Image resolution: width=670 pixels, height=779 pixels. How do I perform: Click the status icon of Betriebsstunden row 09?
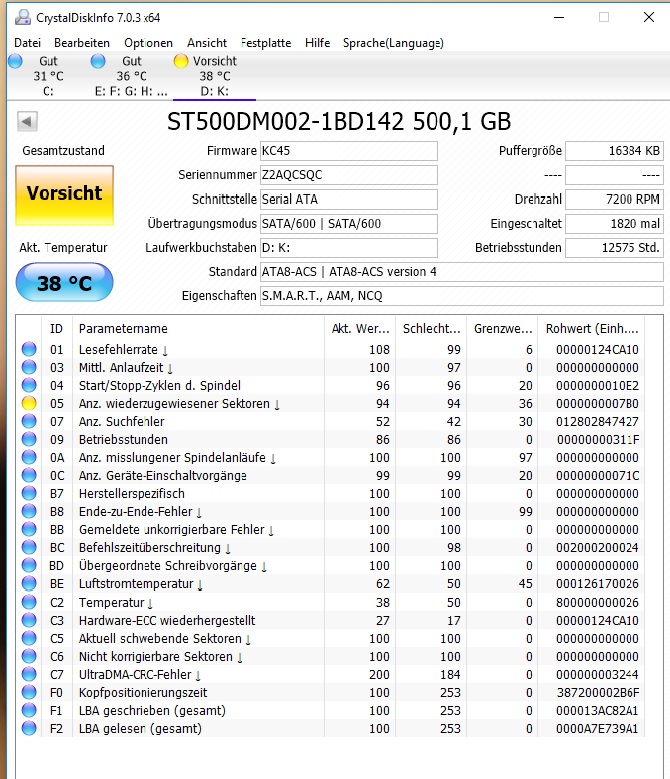click(29, 439)
